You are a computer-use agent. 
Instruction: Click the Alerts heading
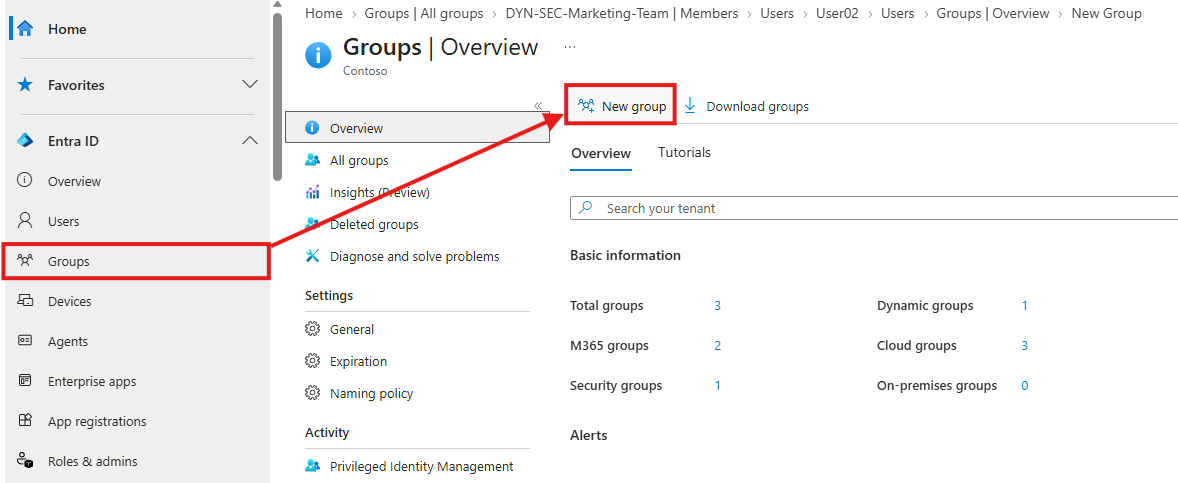tap(589, 436)
